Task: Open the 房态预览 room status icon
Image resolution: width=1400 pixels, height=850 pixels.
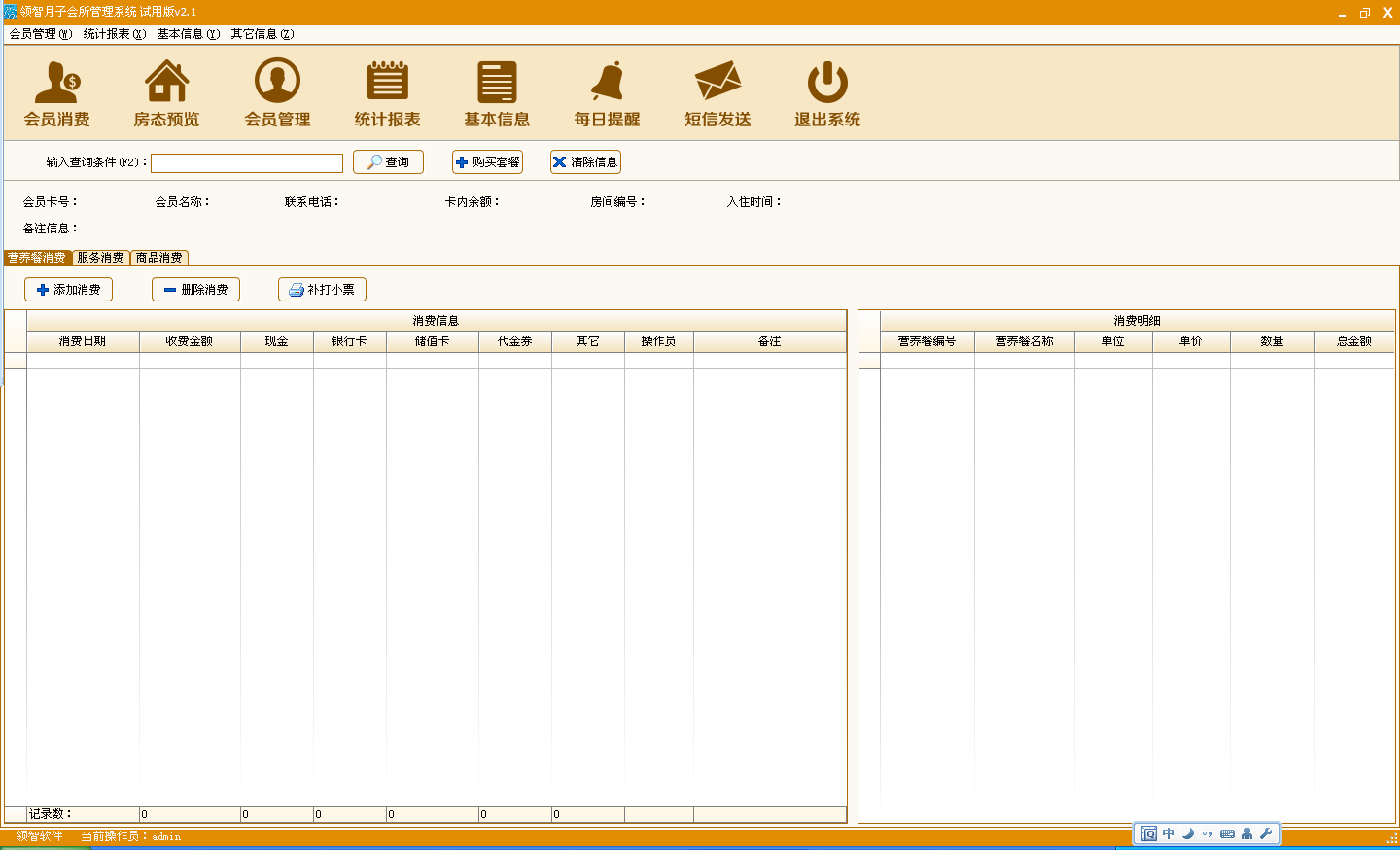Action: coord(166,93)
